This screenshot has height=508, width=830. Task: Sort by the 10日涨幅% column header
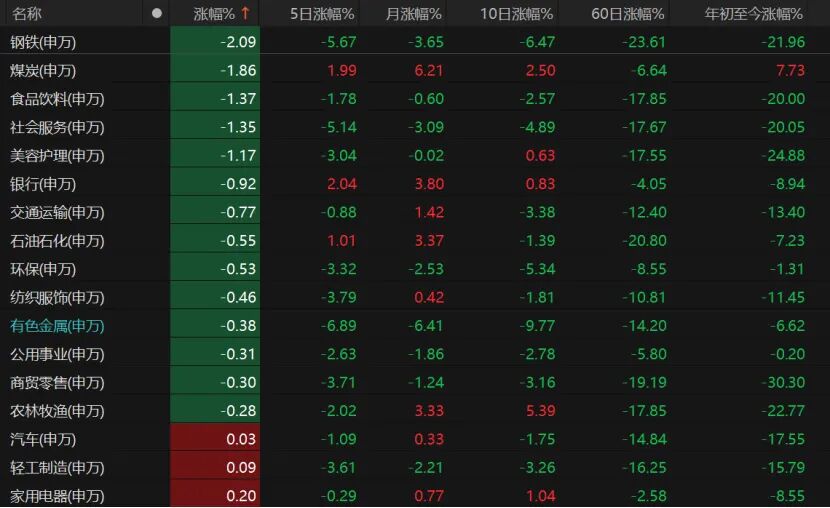tap(516, 14)
